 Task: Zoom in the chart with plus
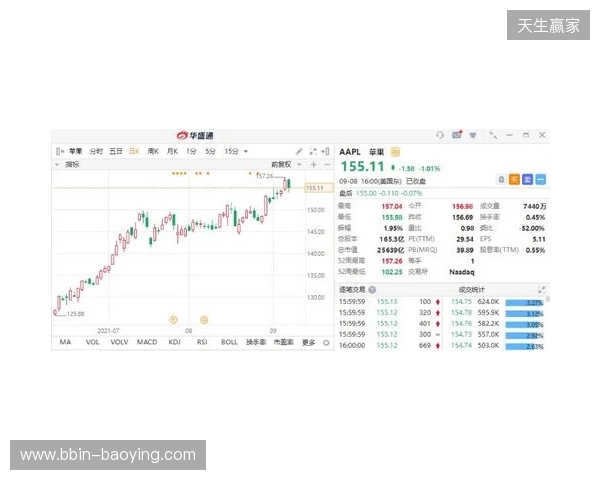point(314,165)
